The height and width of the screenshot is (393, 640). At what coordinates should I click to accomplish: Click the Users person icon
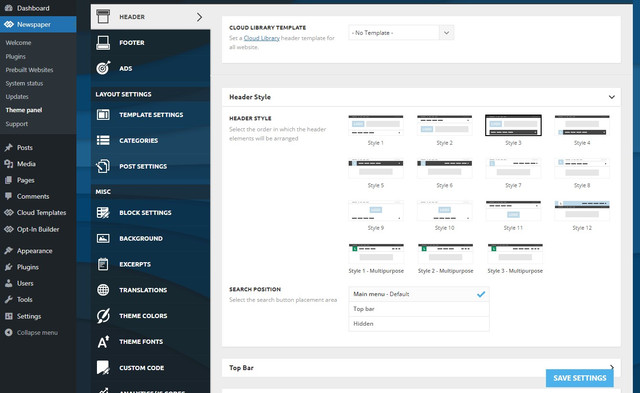[x=9, y=283]
